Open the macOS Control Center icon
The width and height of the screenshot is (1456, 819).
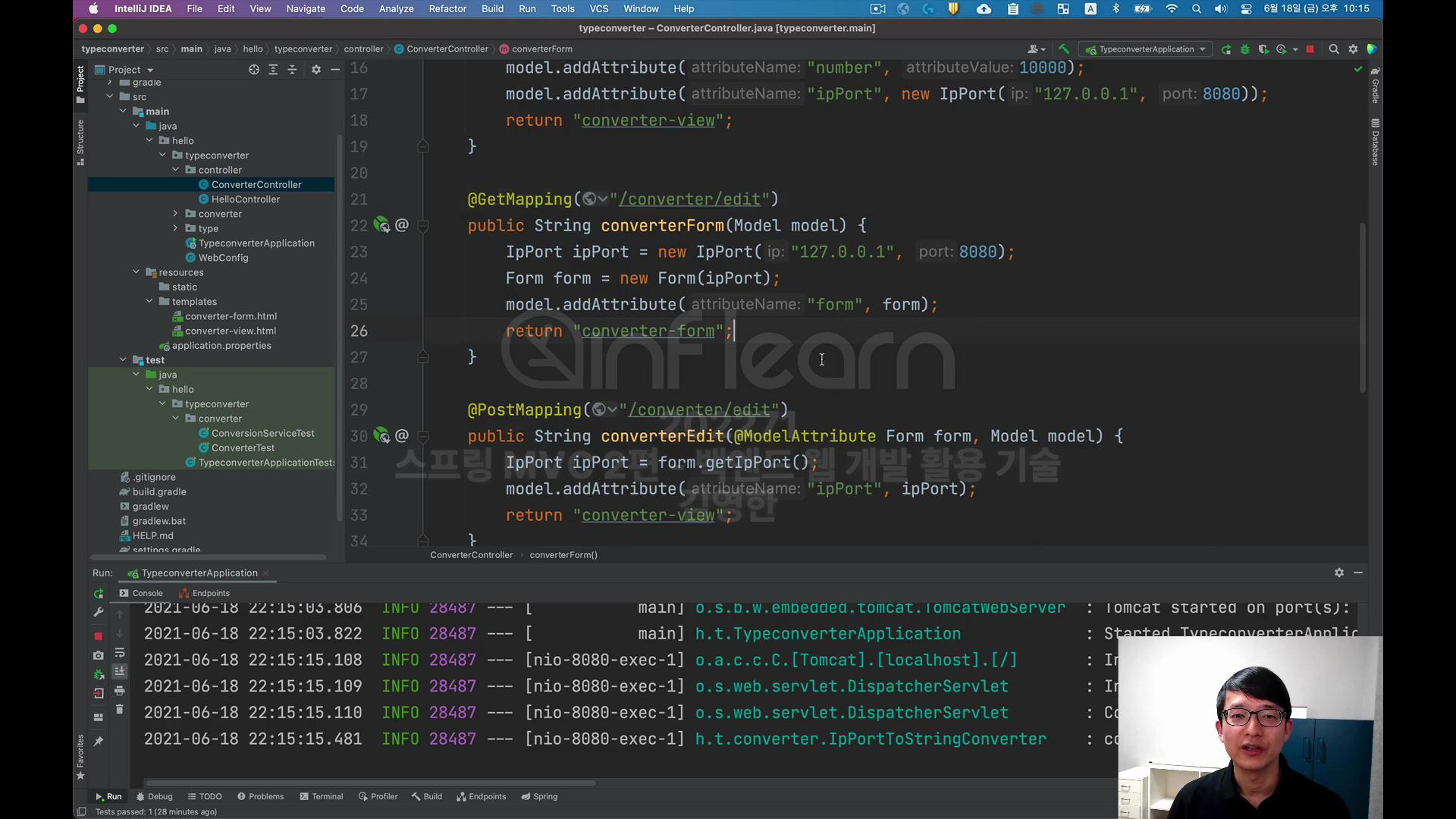(x=1246, y=8)
